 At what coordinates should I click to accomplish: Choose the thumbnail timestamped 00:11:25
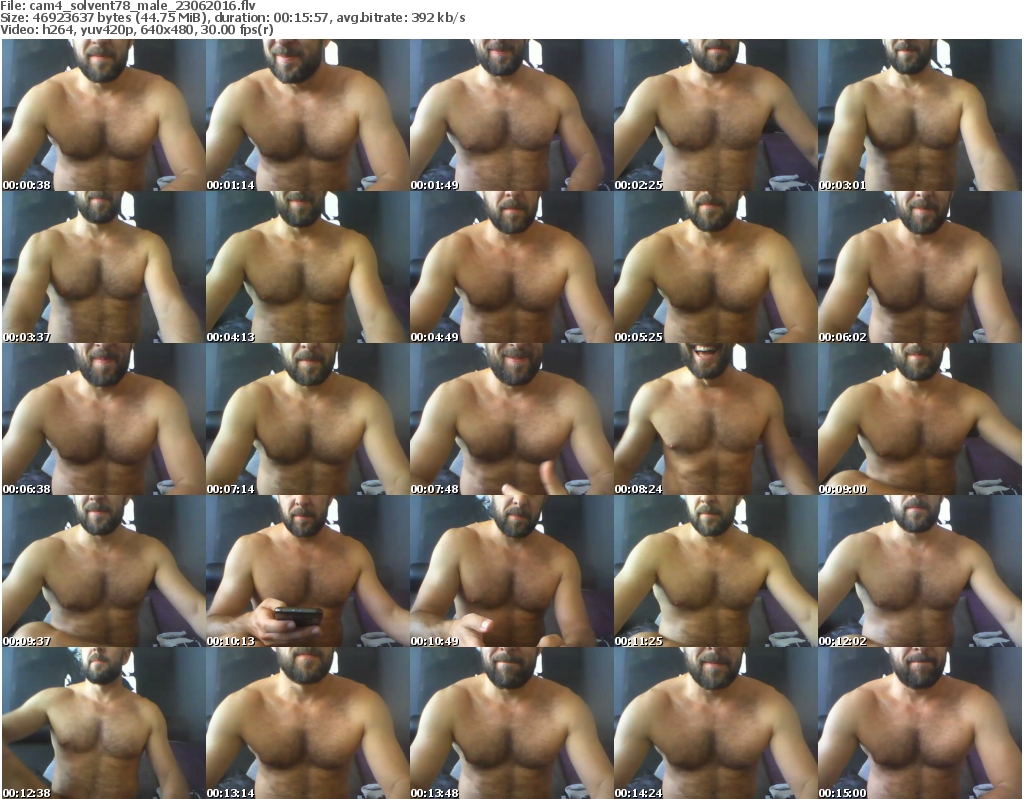pos(716,571)
